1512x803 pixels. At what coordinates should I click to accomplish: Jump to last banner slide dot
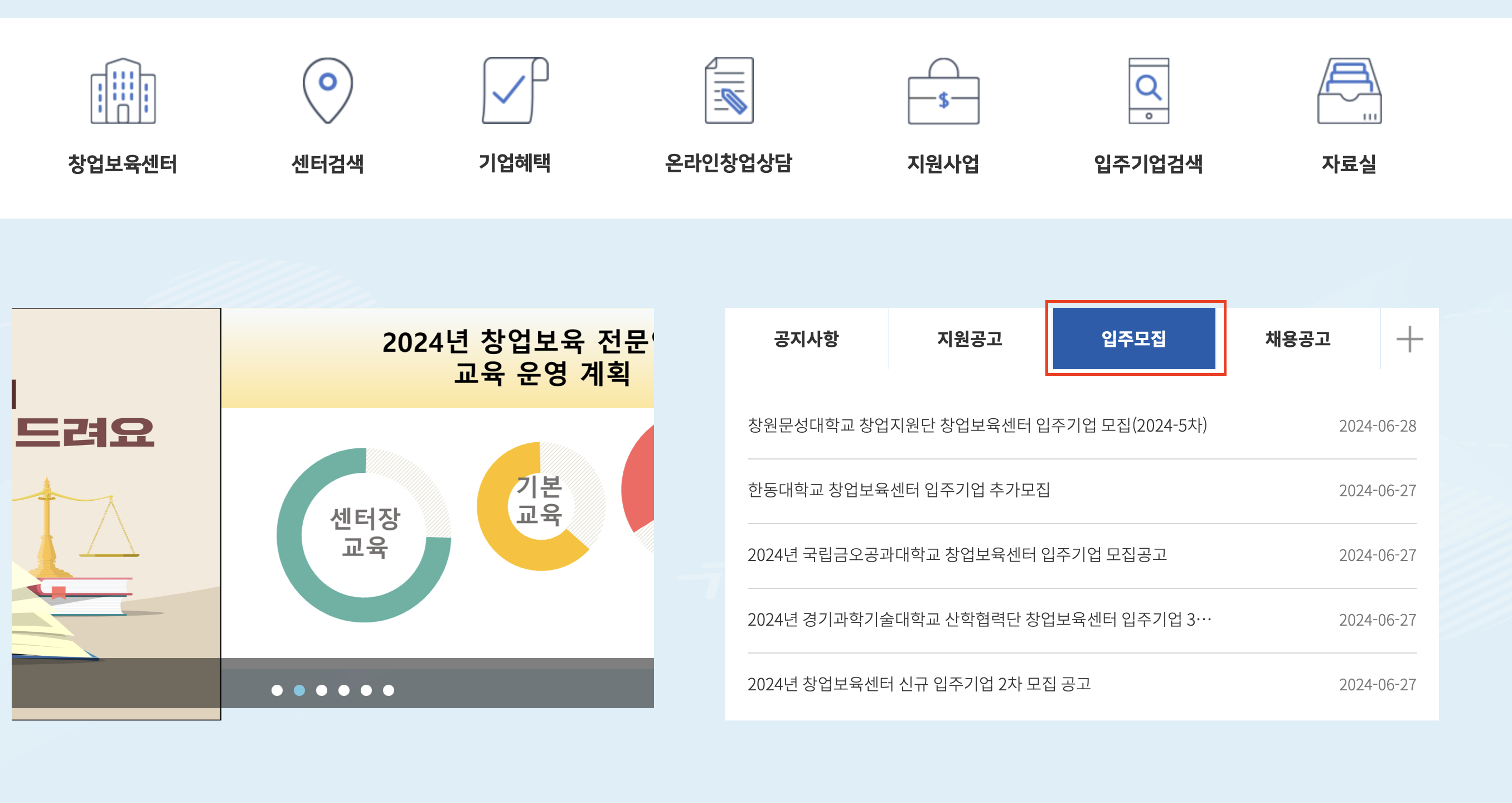tap(389, 690)
